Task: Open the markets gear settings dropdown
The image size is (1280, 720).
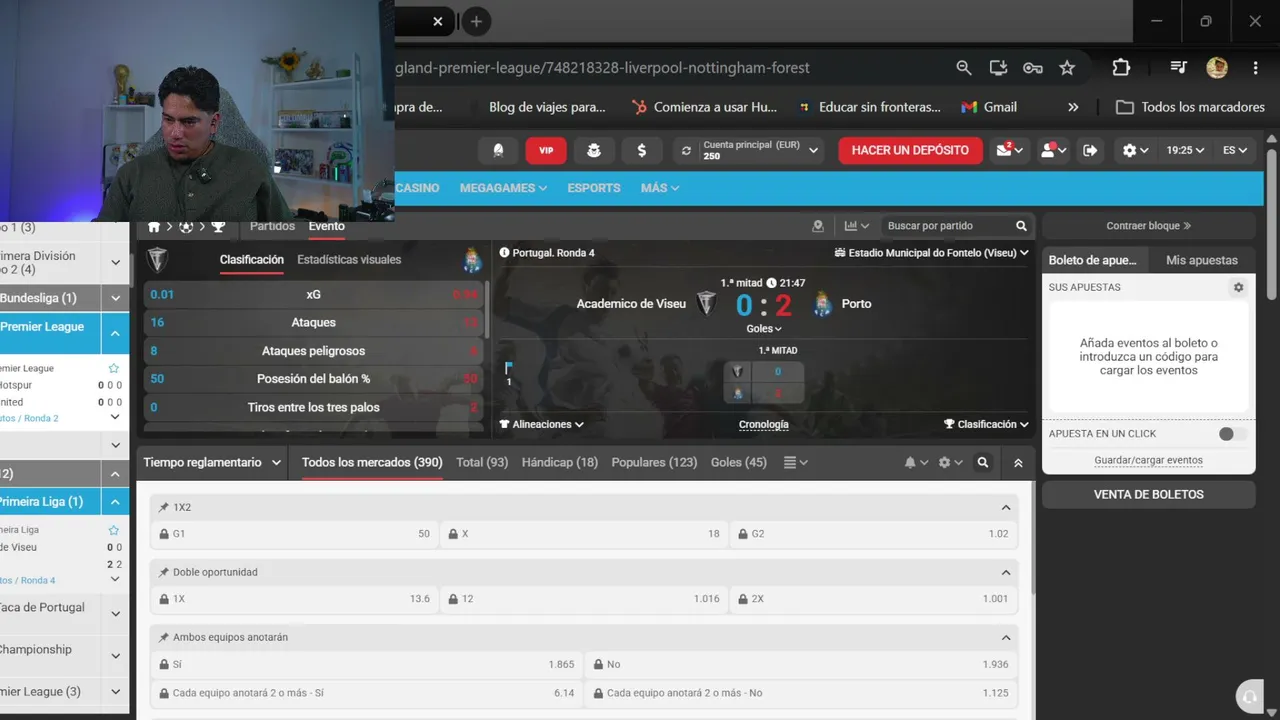Action: click(x=950, y=463)
